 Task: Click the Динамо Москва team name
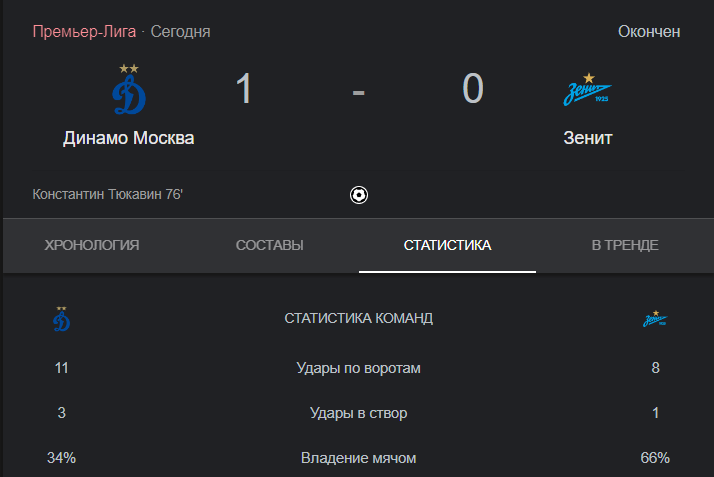click(129, 138)
